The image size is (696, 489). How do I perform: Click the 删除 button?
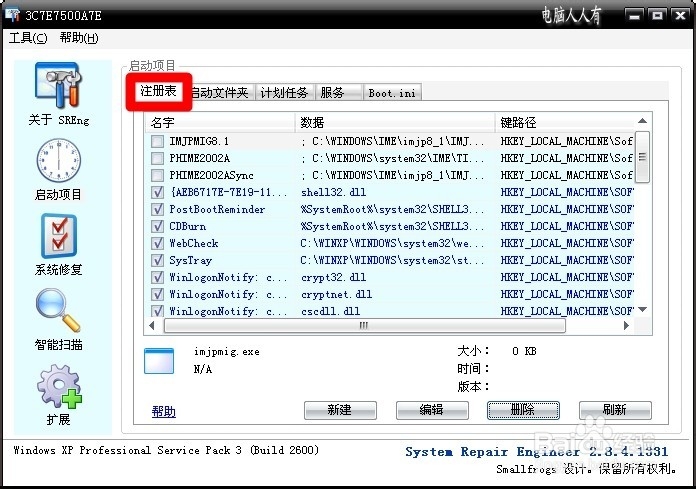point(523,410)
